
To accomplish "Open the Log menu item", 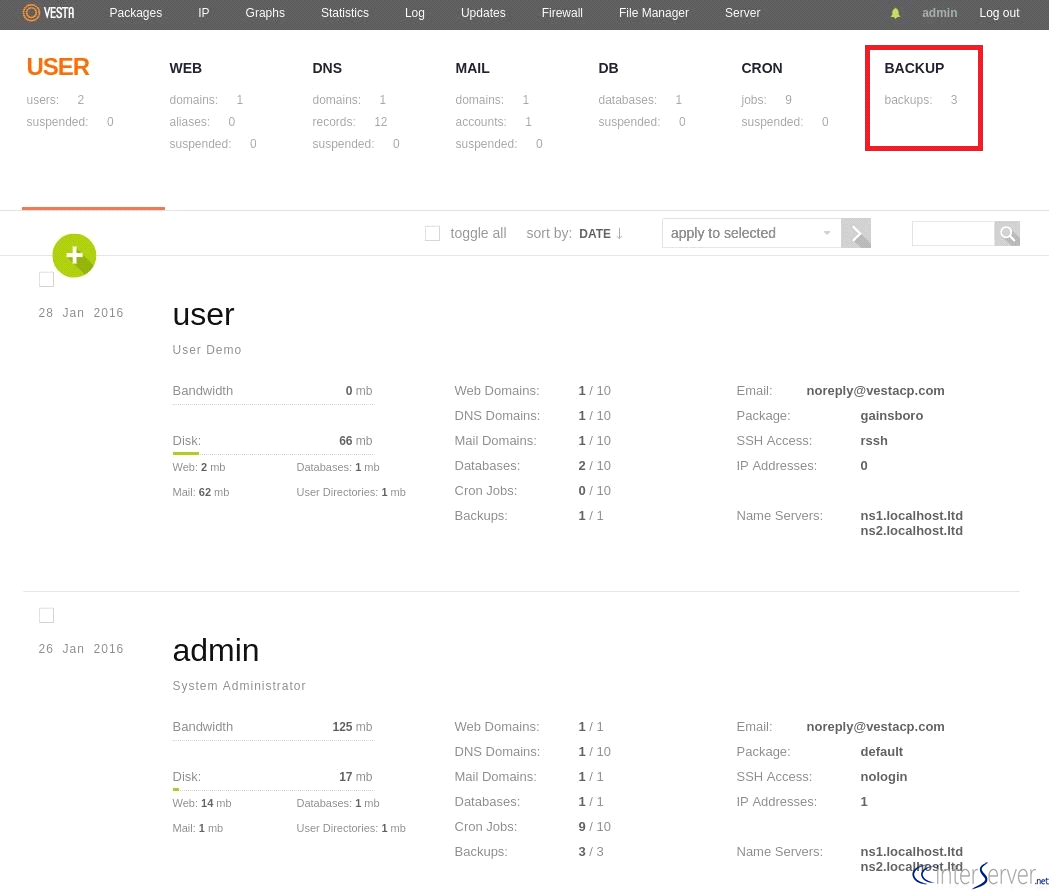I will (x=415, y=13).
